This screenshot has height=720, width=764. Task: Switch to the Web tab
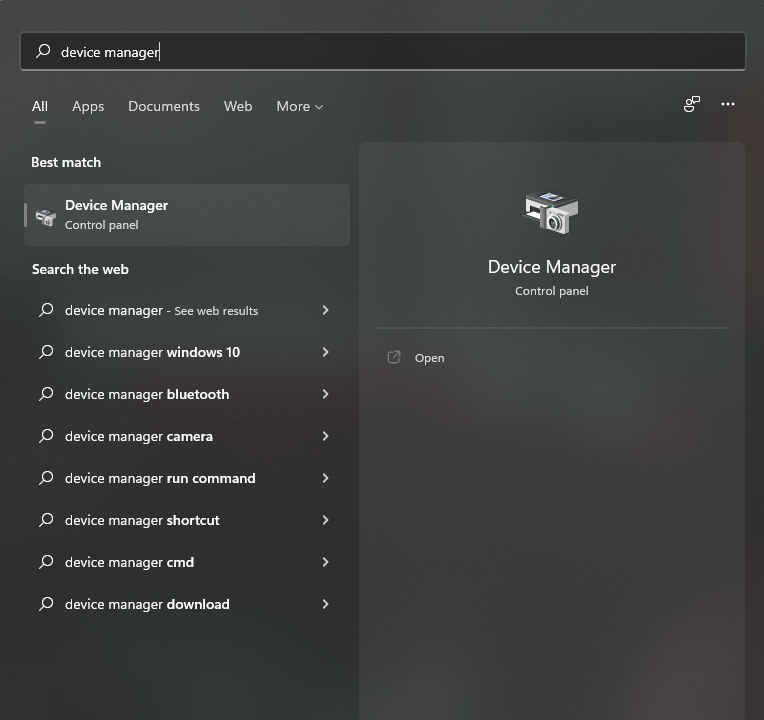(238, 106)
